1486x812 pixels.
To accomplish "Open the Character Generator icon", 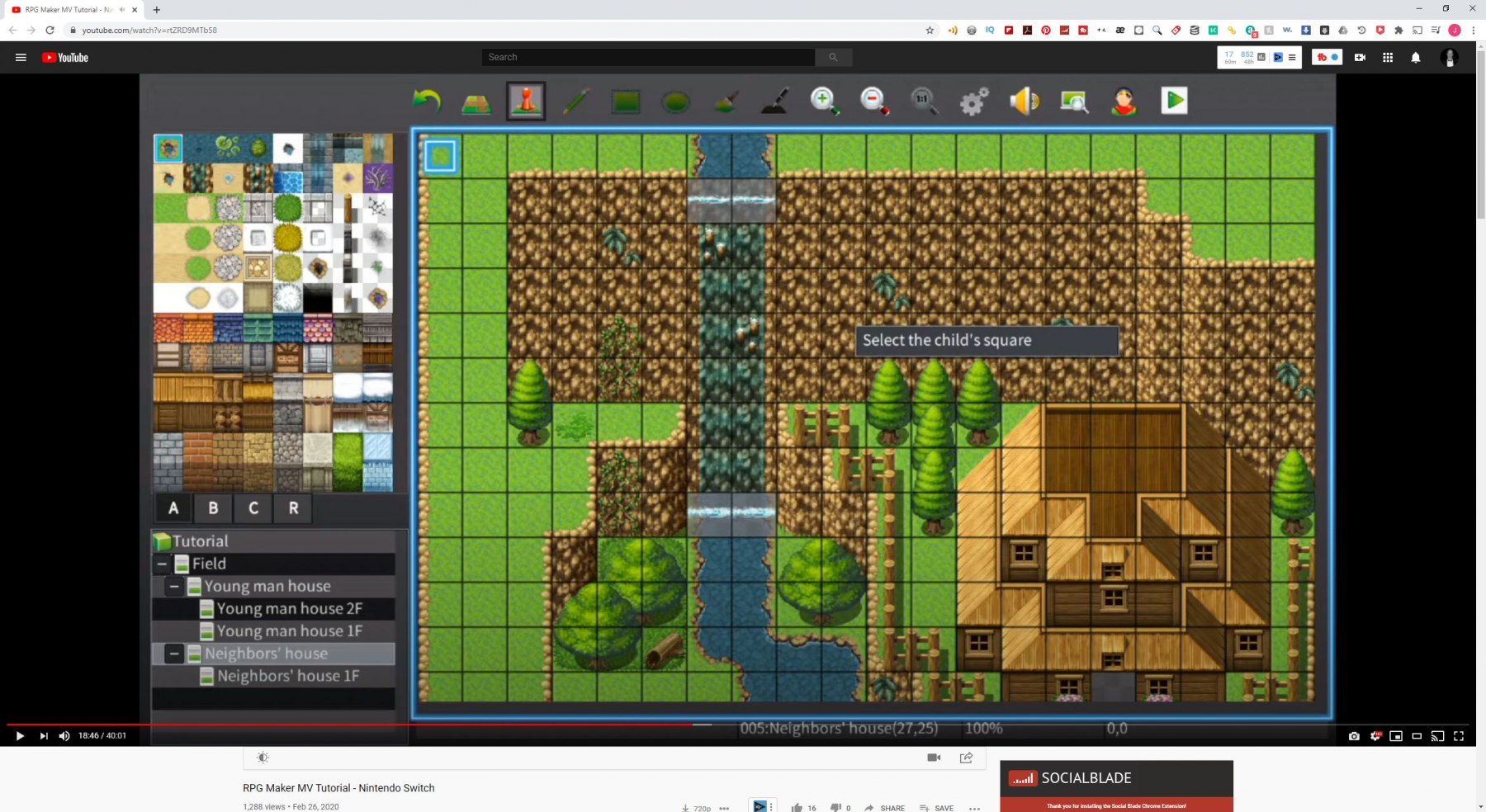I will click(1124, 101).
